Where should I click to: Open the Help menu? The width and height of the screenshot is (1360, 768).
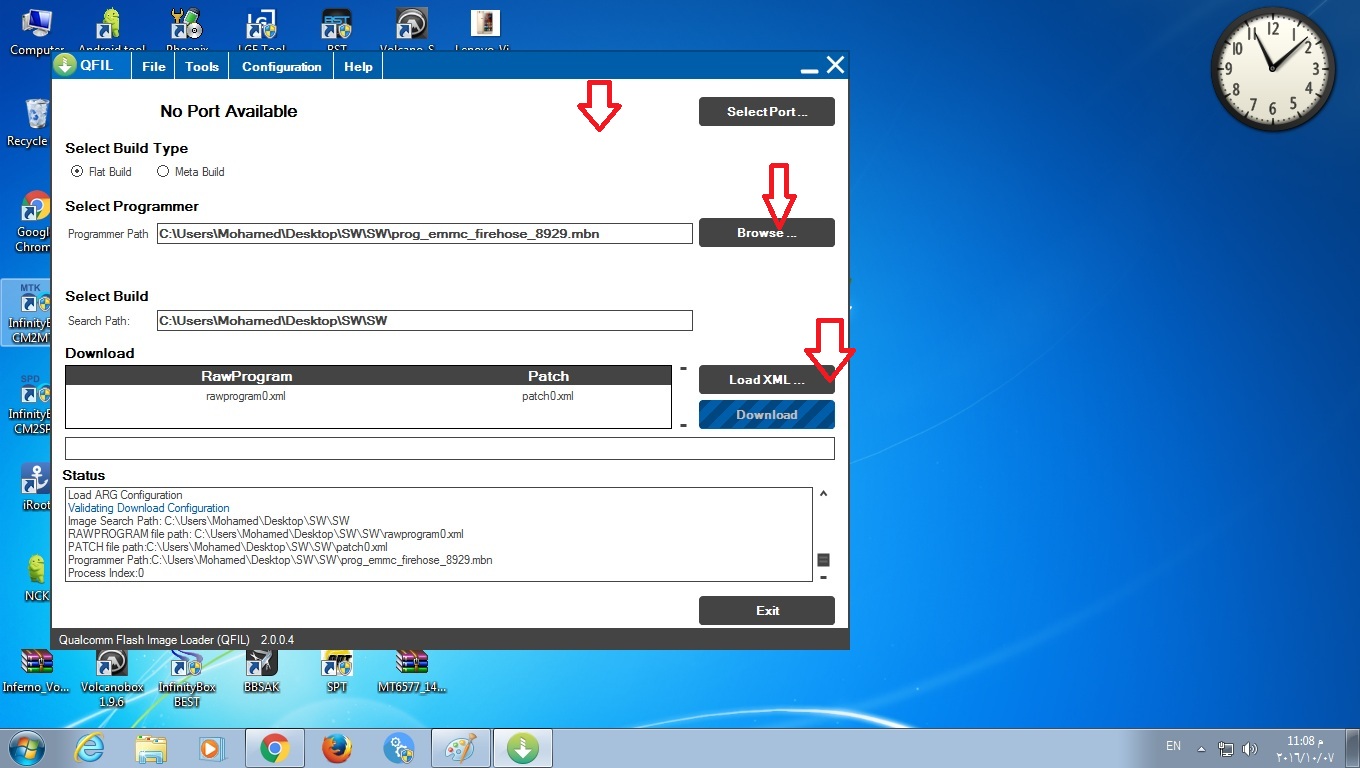pos(358,67)
